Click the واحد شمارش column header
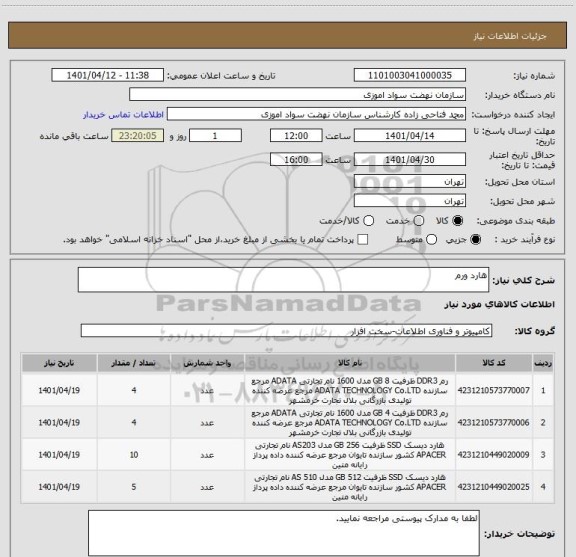 click(207, 363)
